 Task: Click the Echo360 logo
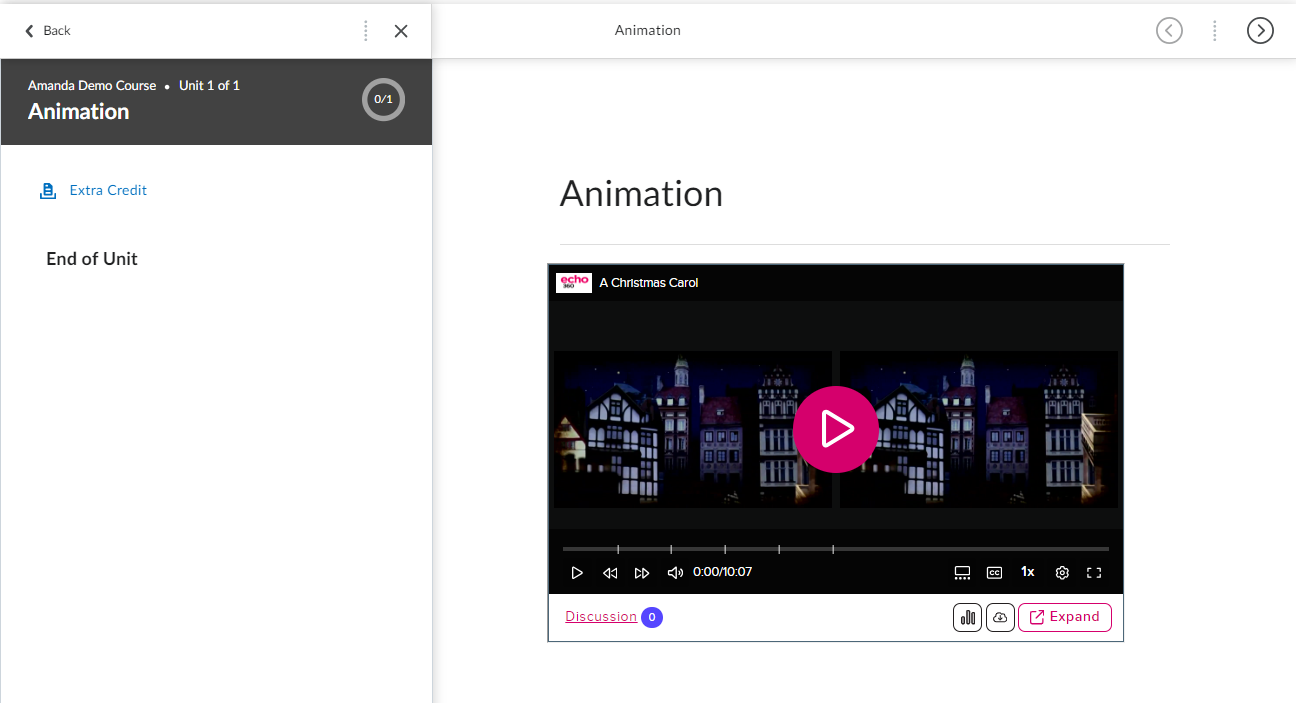tap(574, 283)
